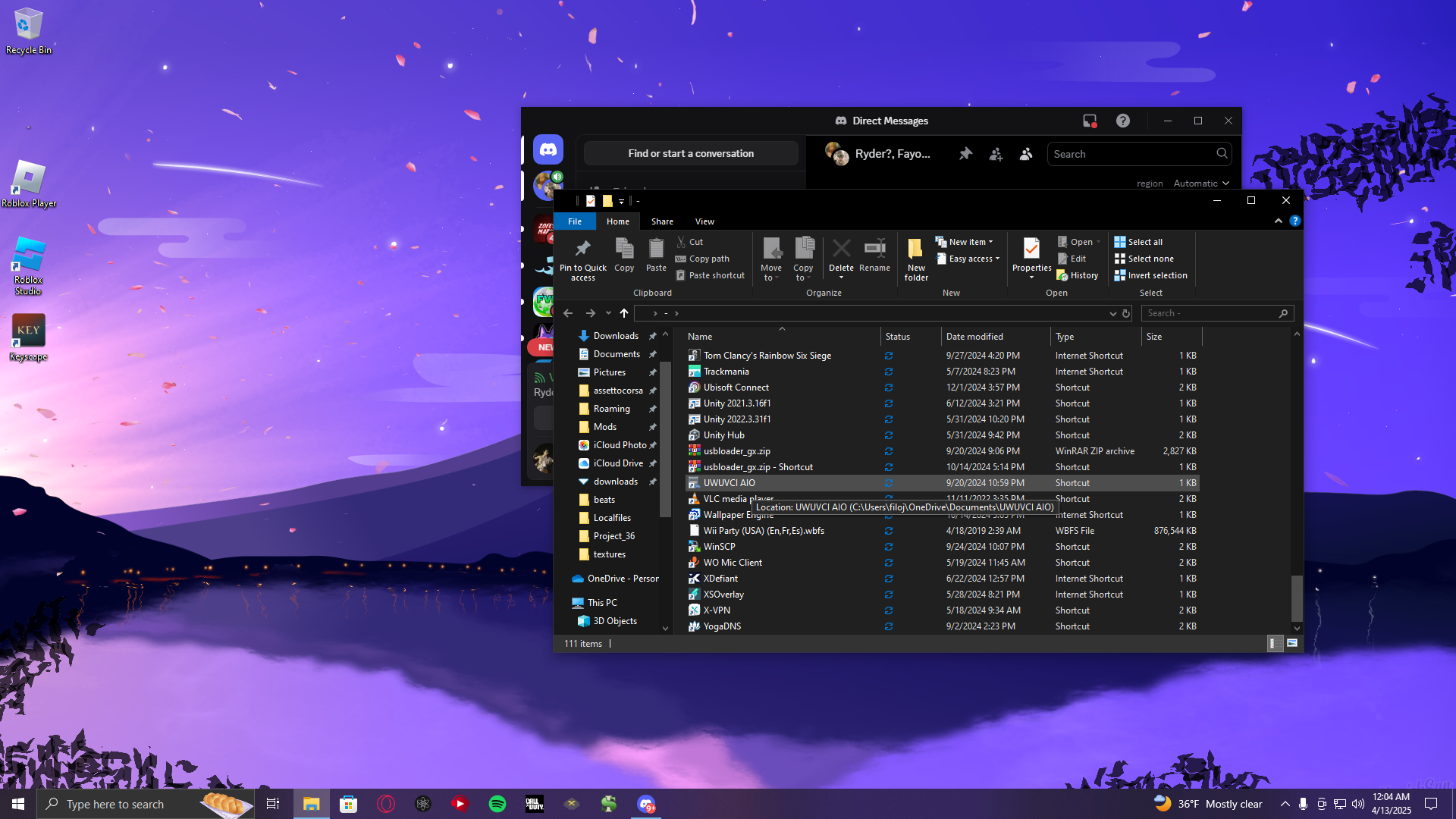Click Invert selection in ribbon
Screen dimensions: 1456x819
[1150, 275]
